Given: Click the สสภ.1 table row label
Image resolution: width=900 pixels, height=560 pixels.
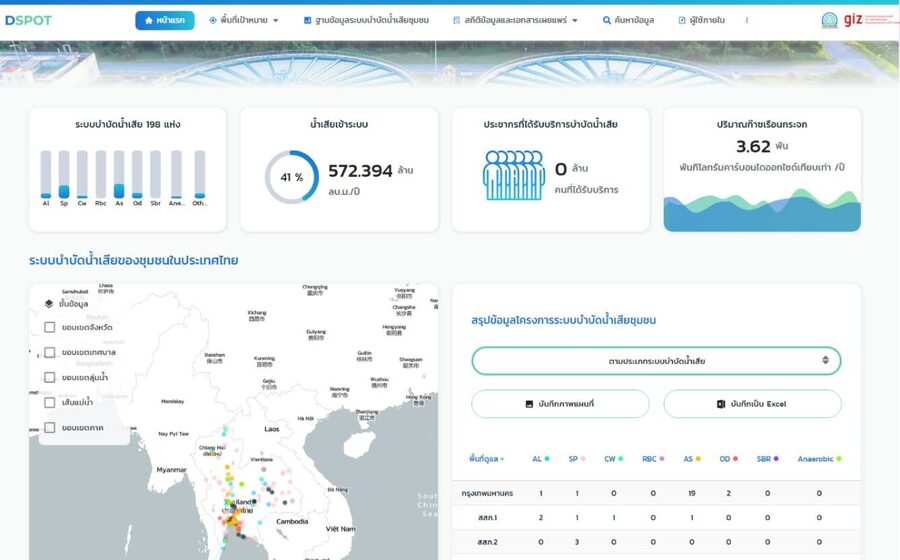Looking at the screenshot, I should point(487,518).
